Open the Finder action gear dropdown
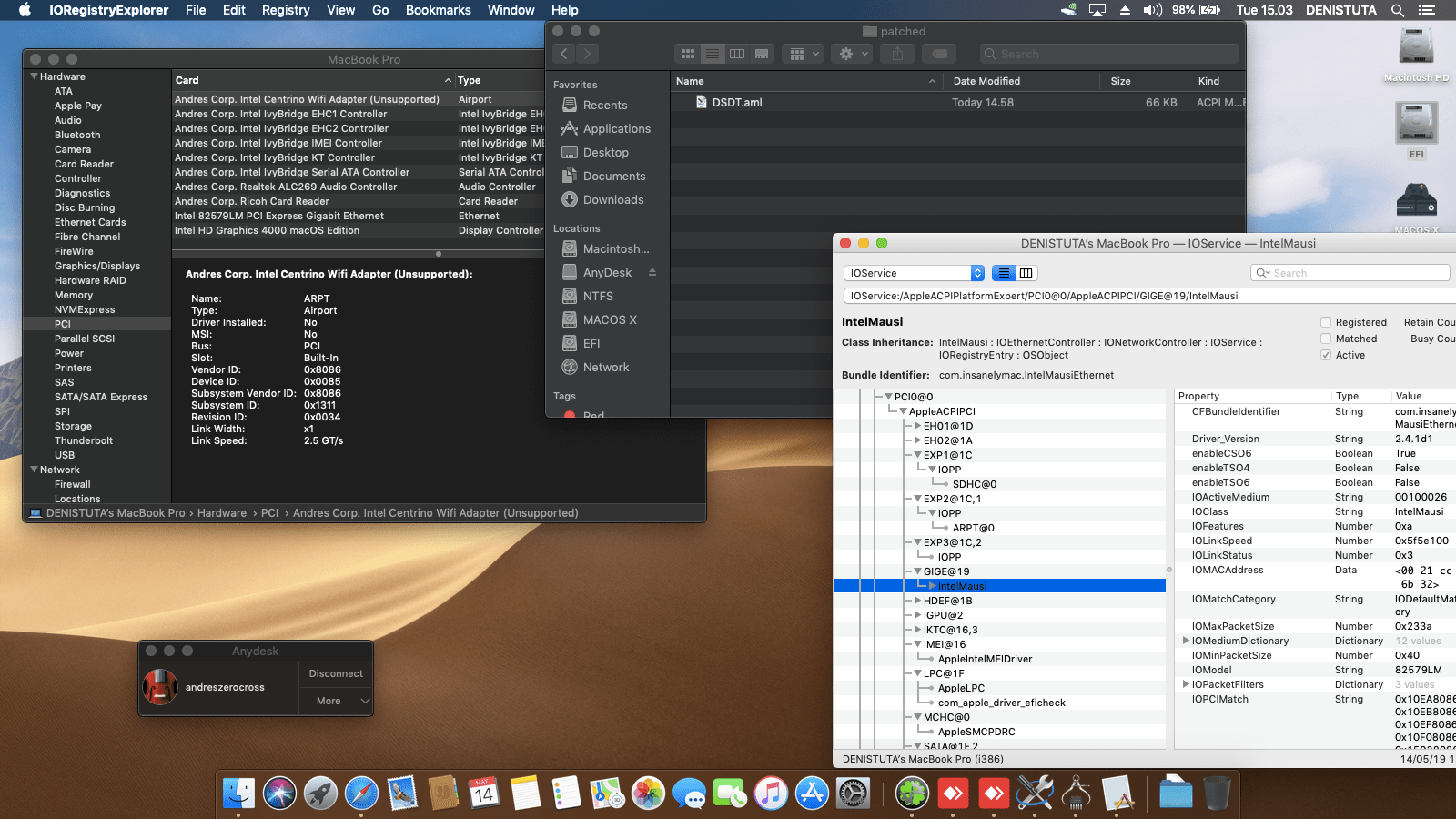Image resolution: width=1456 pixels, height=819 pixels. coord(852,54)
